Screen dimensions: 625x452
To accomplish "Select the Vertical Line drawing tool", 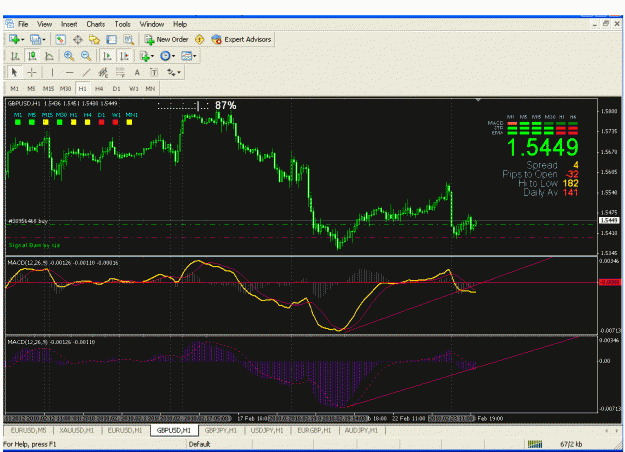I will coord(52,73).
